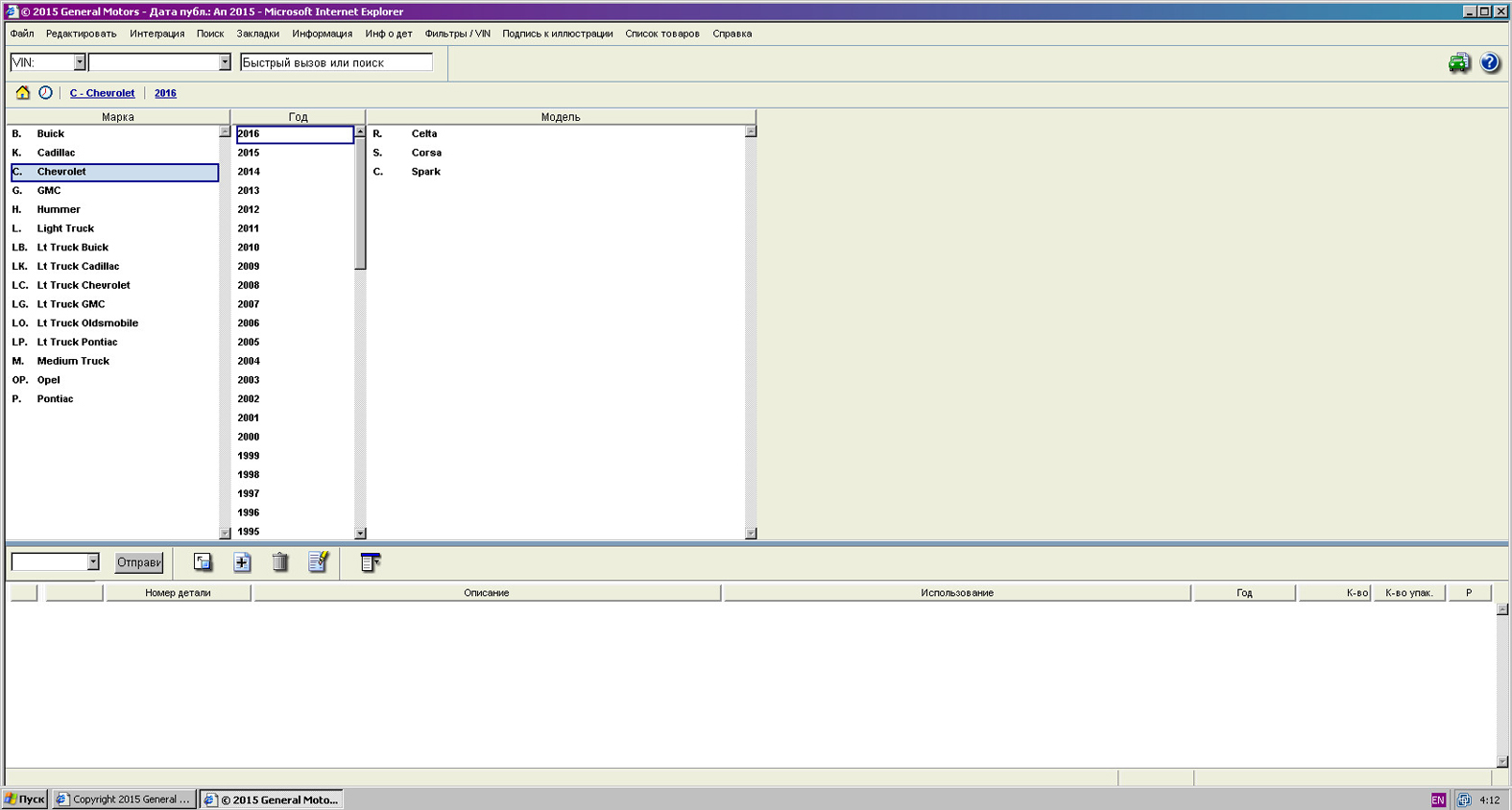Select Cadillac in the Марка list
The width and height of the screenshot is (1512, 810).
pos(56,153)
